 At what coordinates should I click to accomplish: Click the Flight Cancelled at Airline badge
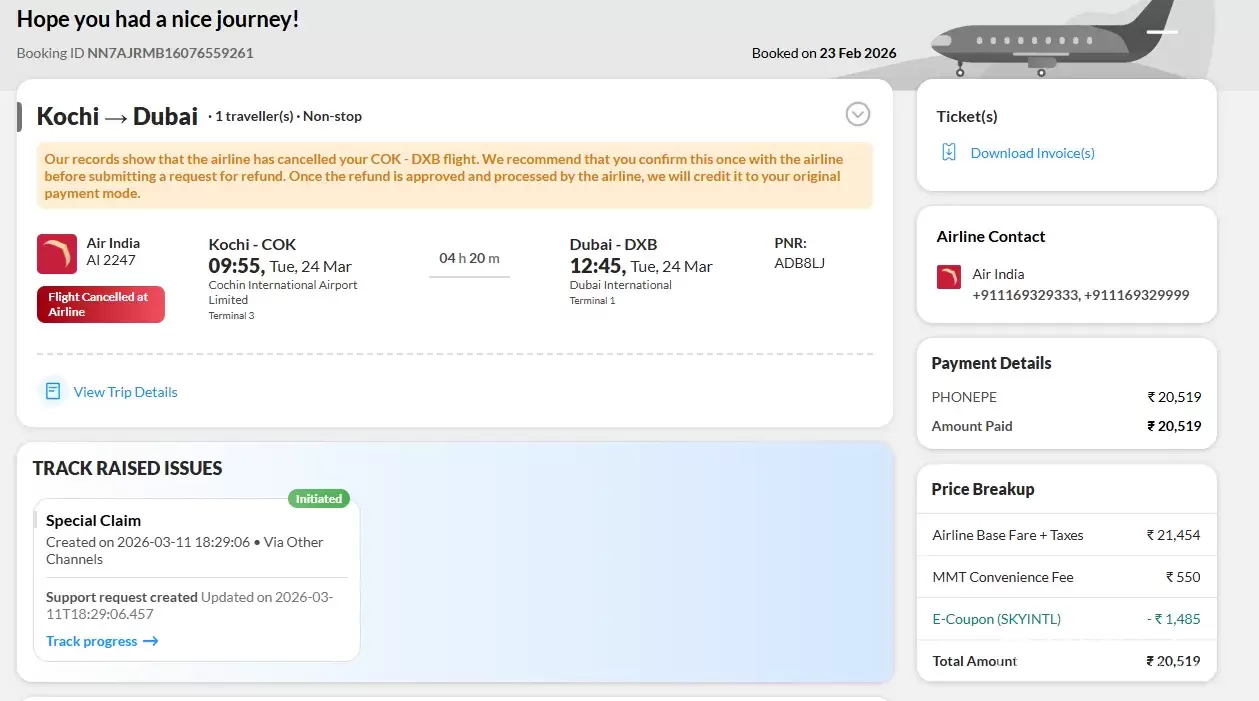[100, 304]
